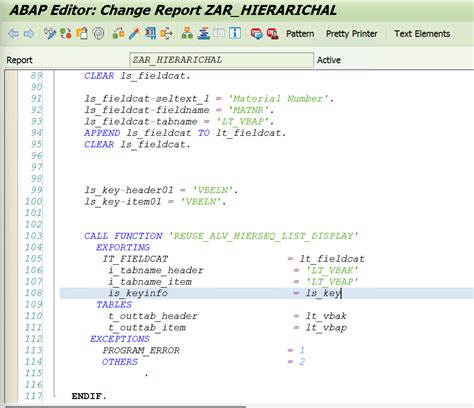Toggle Fullscreen on/off icon
The image size is (474, 408).
tap(219, 33)
